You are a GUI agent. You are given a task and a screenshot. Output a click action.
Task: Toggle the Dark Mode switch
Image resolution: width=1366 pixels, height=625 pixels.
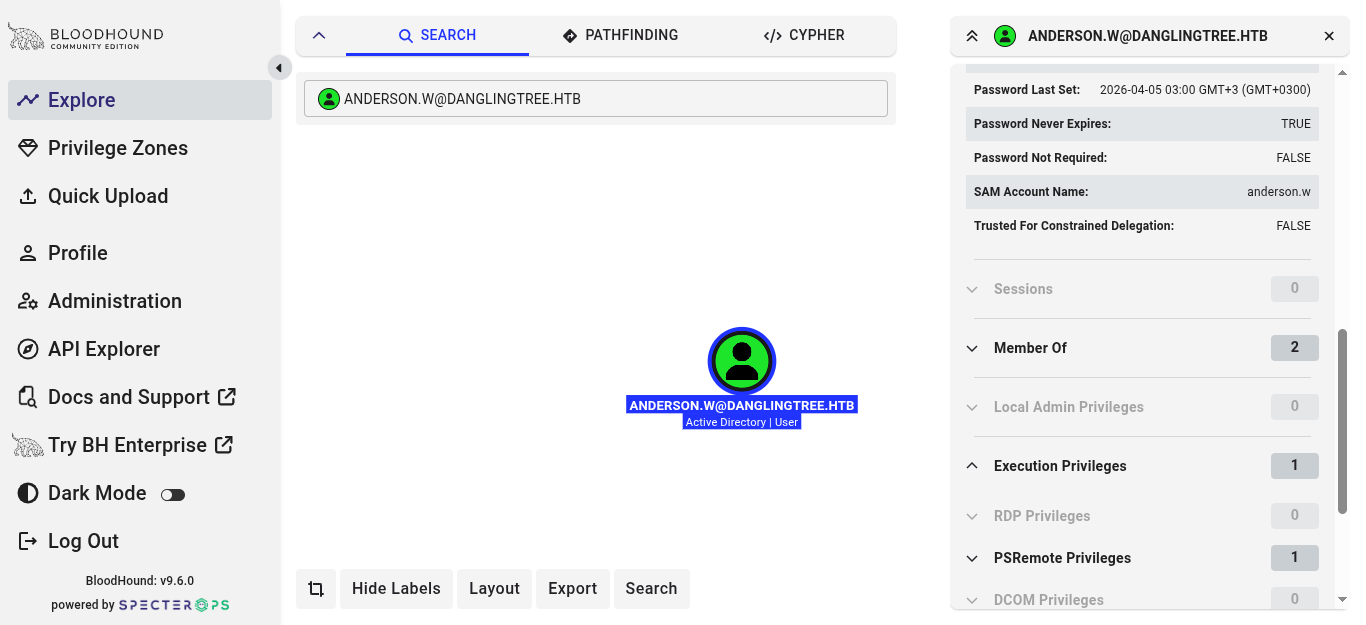173,494
